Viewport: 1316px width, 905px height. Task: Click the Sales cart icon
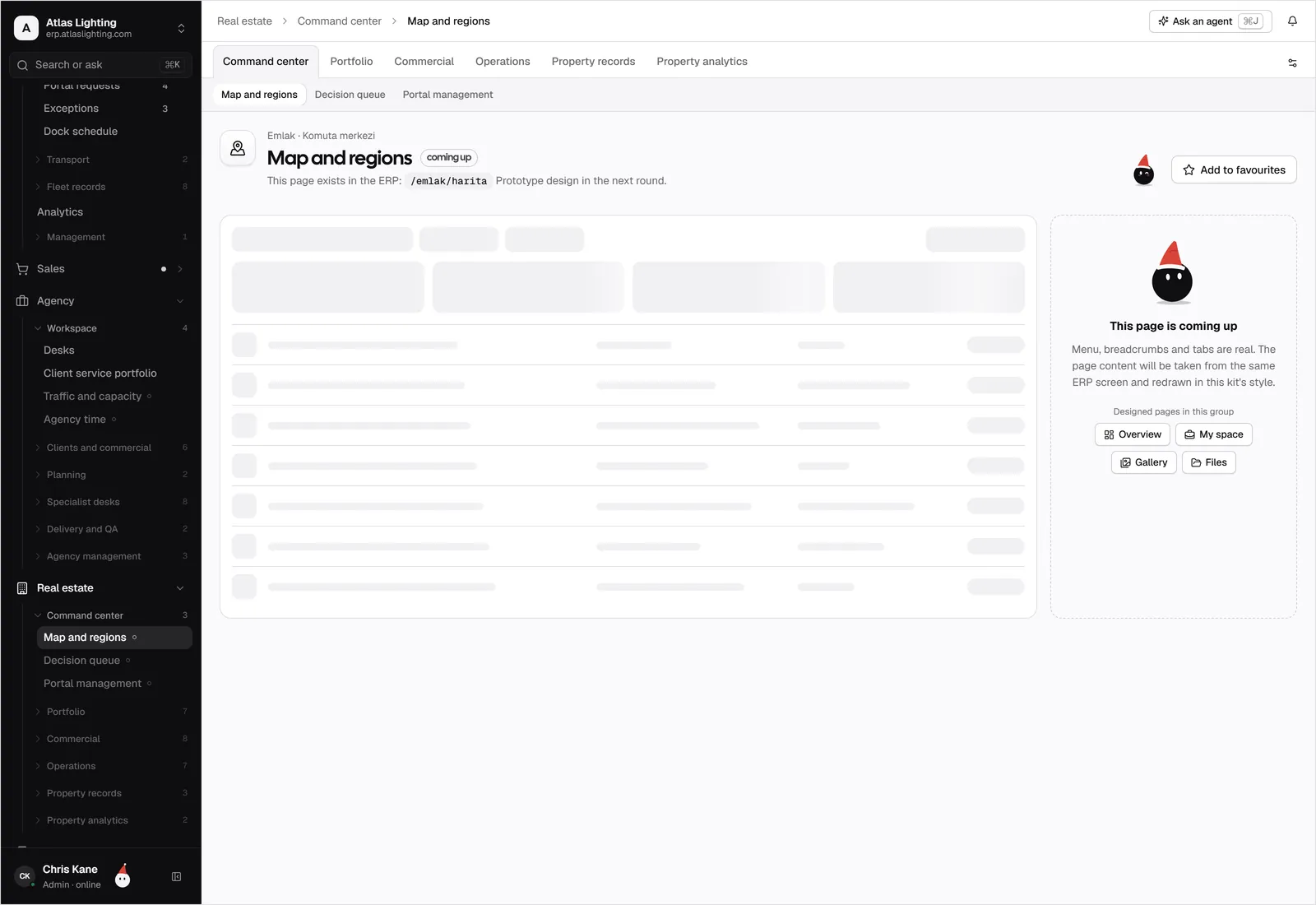point(22,269)
